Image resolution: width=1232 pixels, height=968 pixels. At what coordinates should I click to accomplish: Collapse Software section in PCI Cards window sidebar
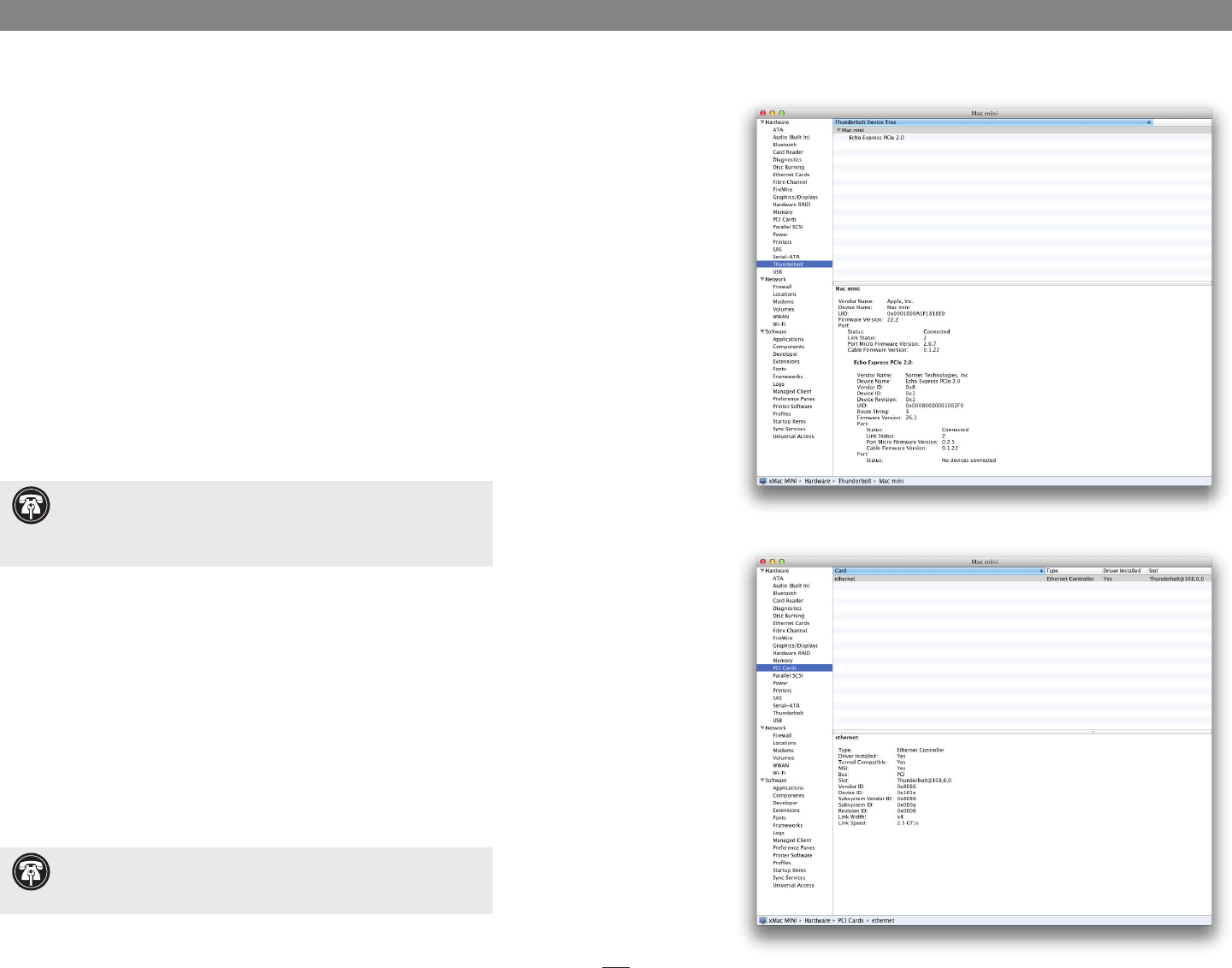pyautogui.click(x=762, y=781)
